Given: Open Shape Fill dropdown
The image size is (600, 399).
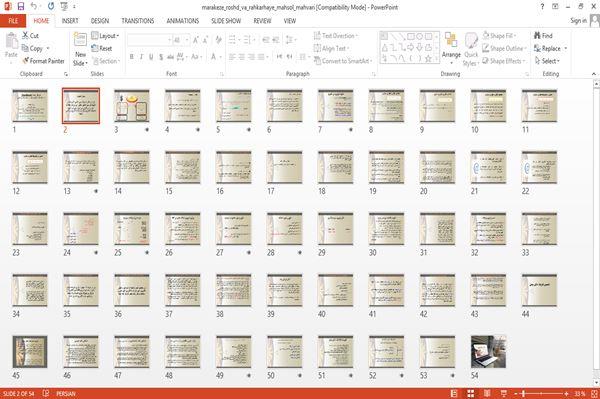Looking at the screenshot, I should coord(499,36).
